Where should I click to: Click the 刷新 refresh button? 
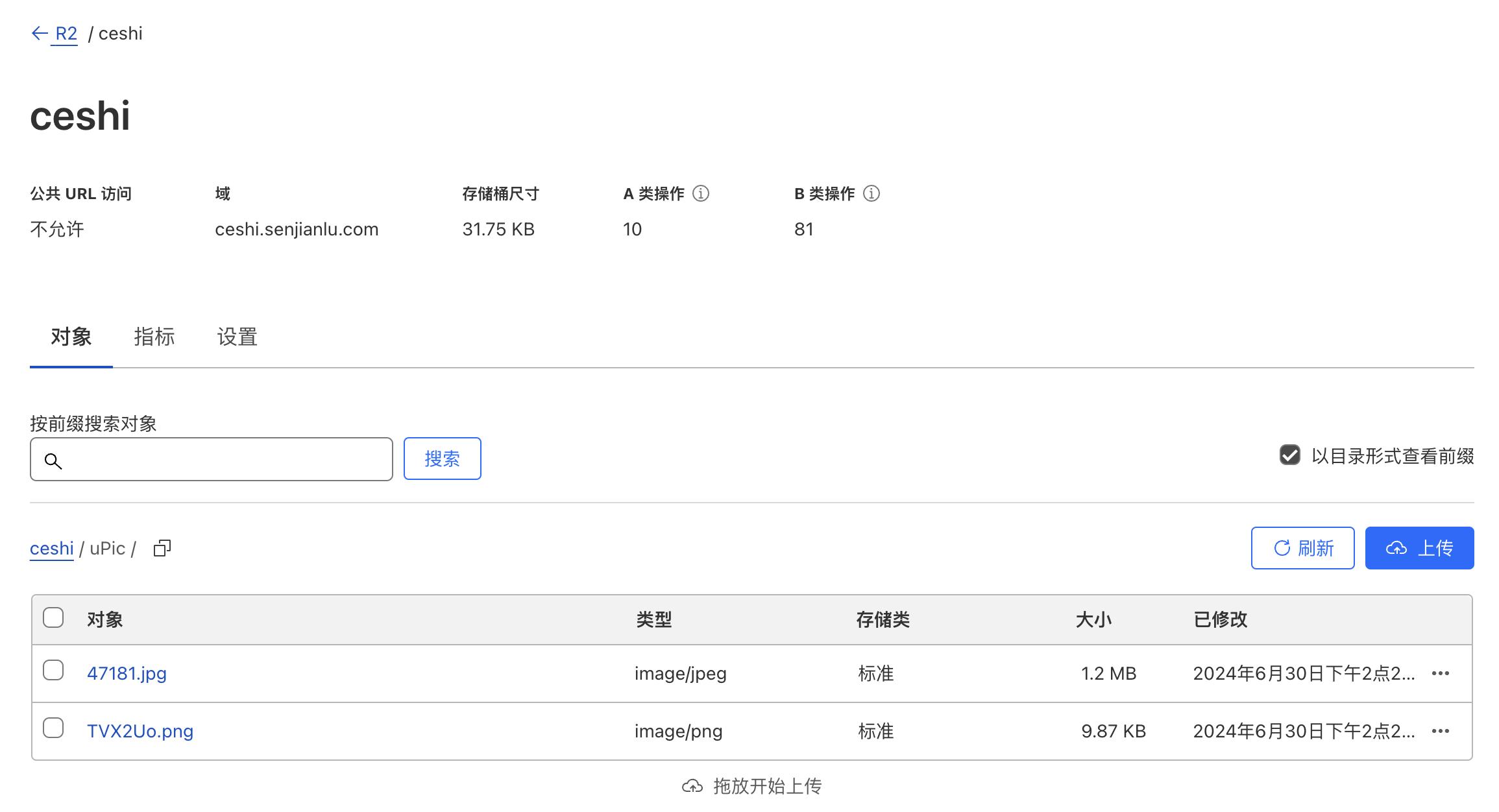tap(1302, 548)
